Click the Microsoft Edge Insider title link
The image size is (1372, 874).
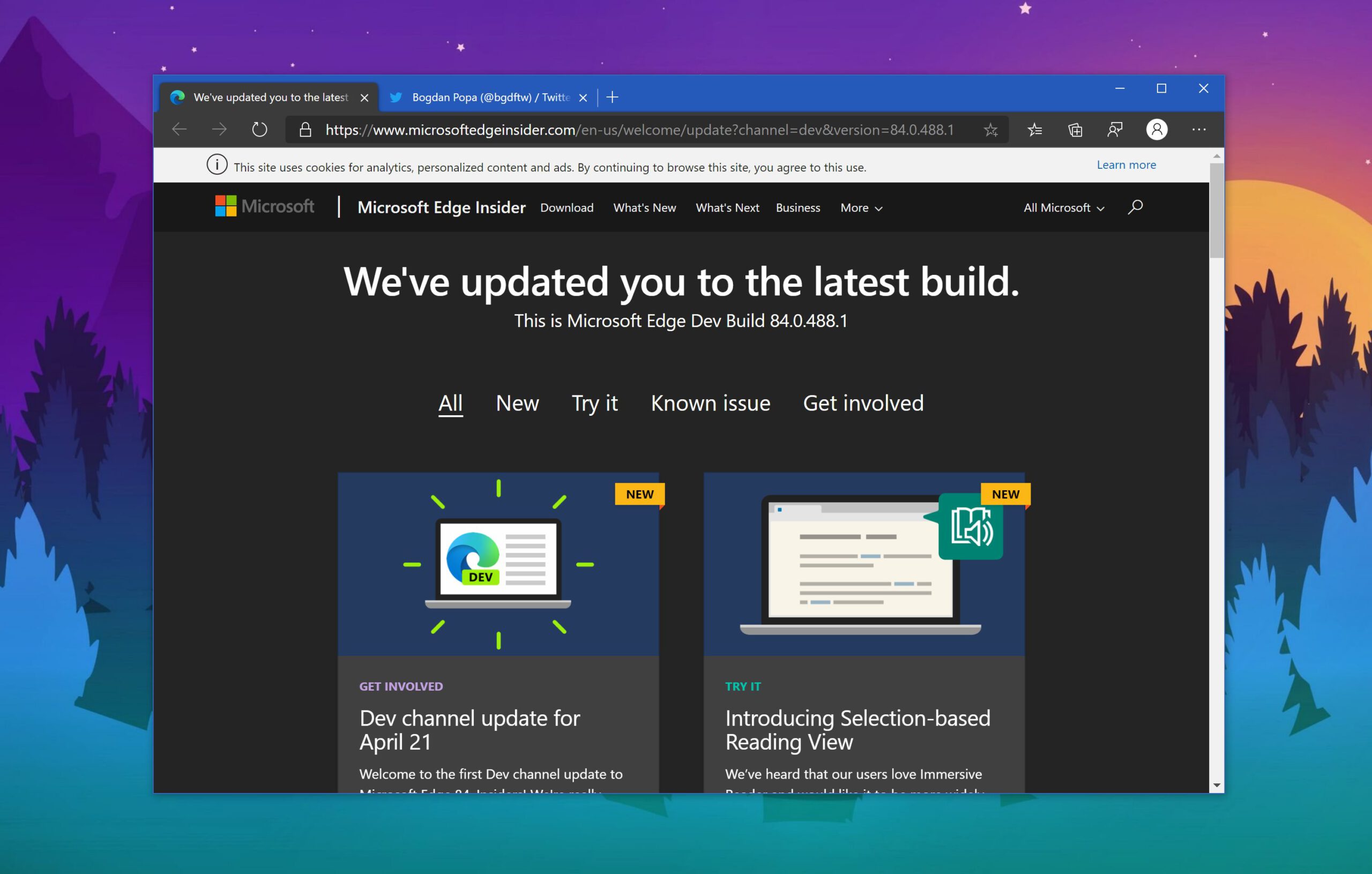click(442, 207)
